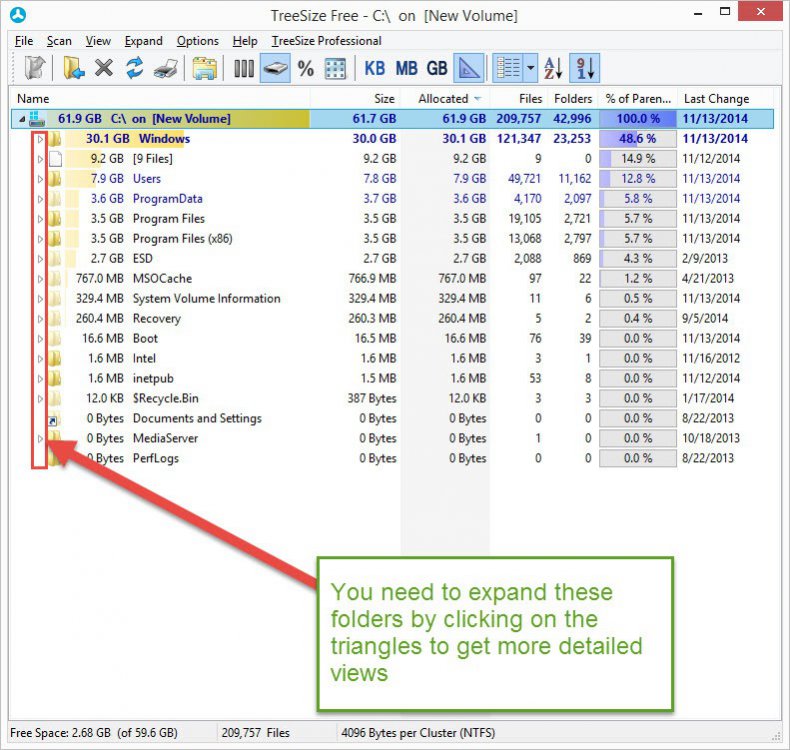Click the 2/9/2013 date in ESD row
The width and height of the screenshot is (790, 750).
pyautogui.click(x=705, y=258)
